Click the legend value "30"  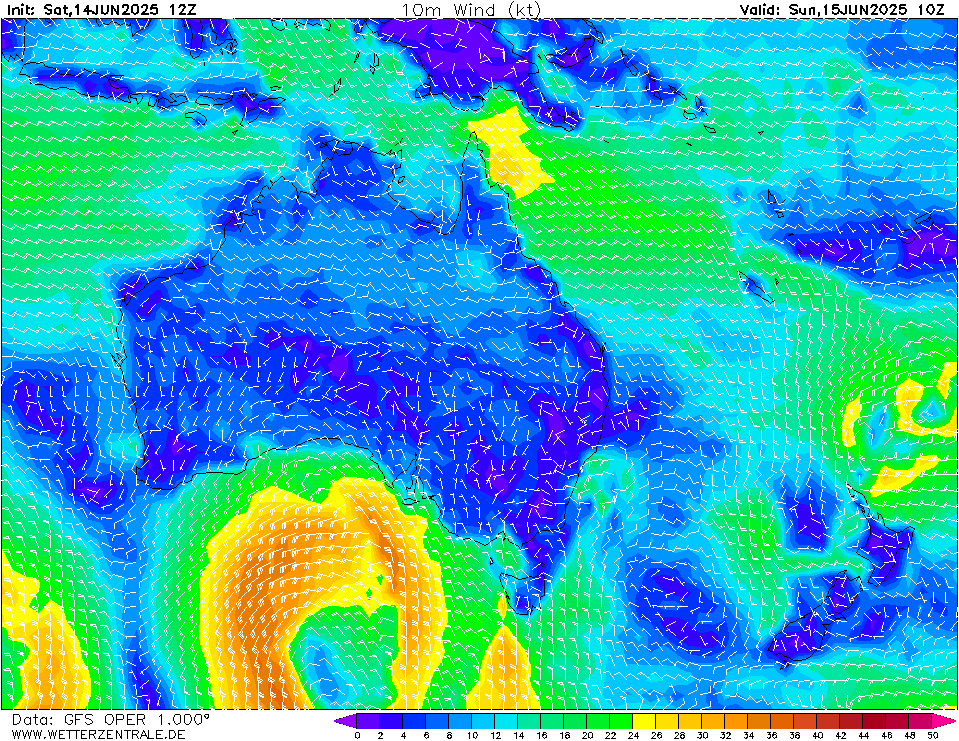702,735
